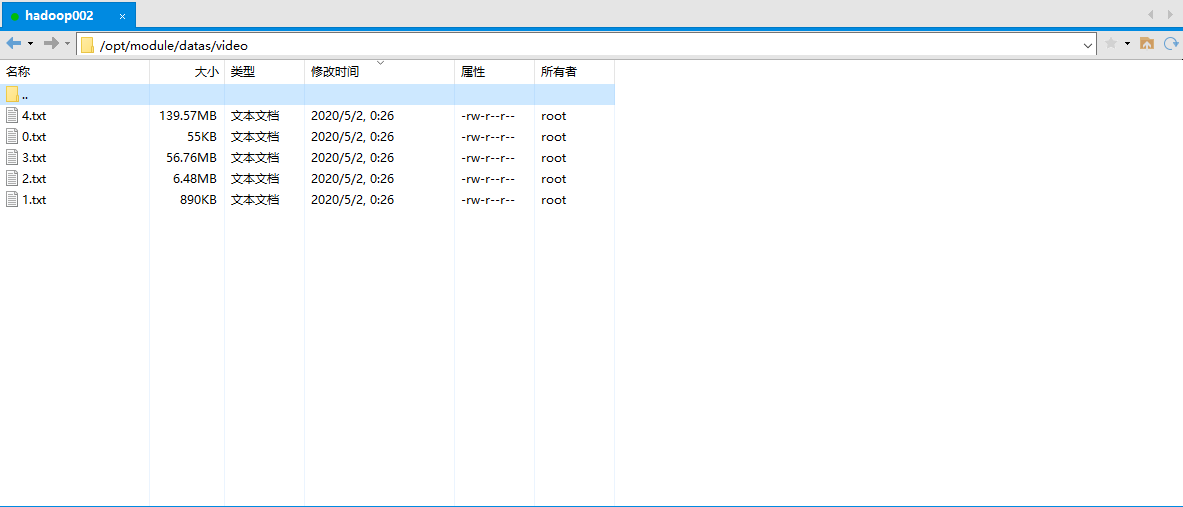Screen dimensions: 1183x507
Task: Refresh the directory listing
Action: [1171, 44]
